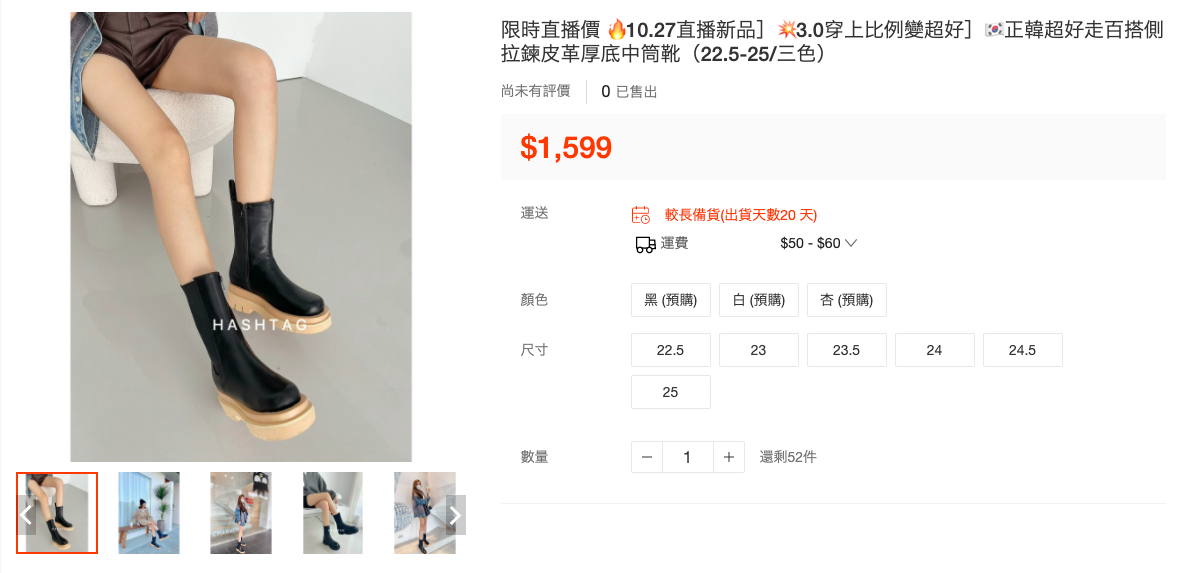Click the quantity input field
1185x573 pixels.
click(x=688, y=457)
